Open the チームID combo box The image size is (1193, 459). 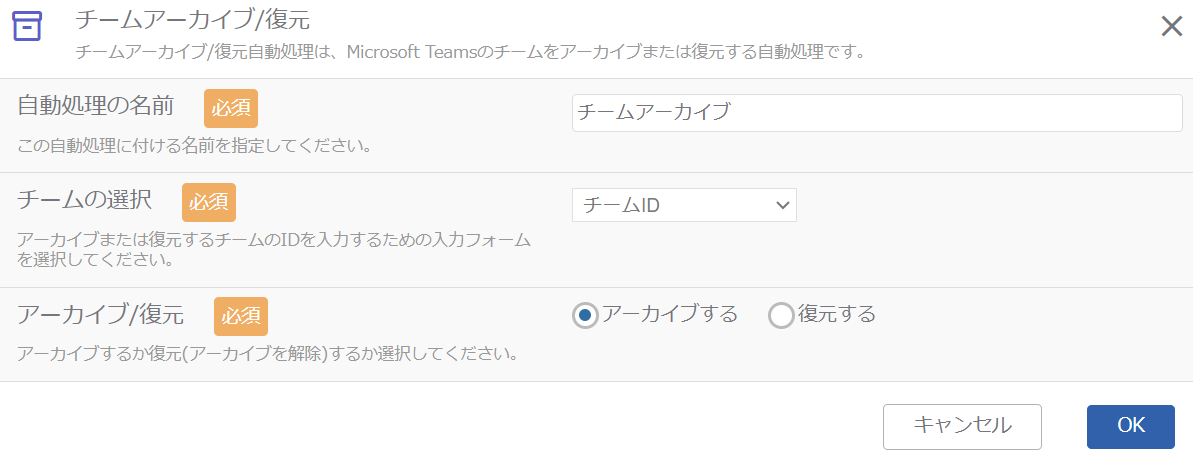[684, 205]
